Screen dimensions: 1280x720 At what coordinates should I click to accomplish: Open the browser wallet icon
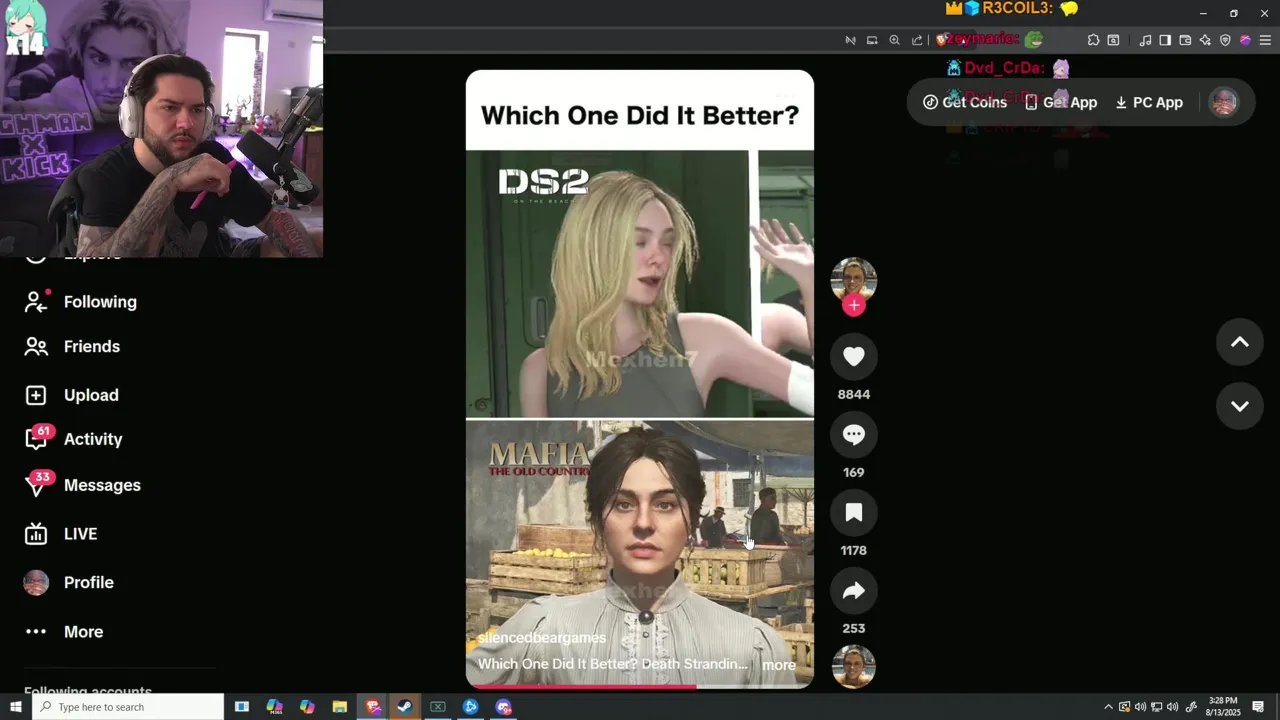click(1185, 40)
